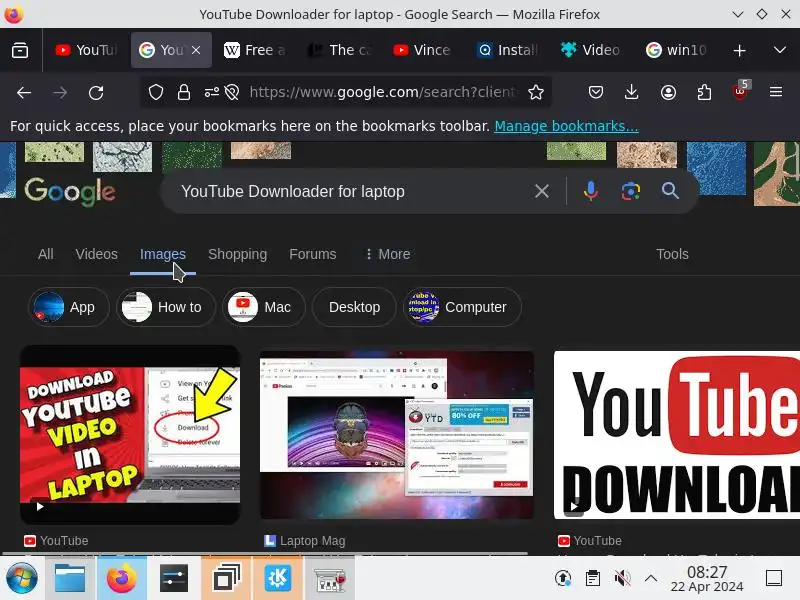Go back with the back arrow
Viewport: 800px width, 600px height.
click(x=24, y=92)
